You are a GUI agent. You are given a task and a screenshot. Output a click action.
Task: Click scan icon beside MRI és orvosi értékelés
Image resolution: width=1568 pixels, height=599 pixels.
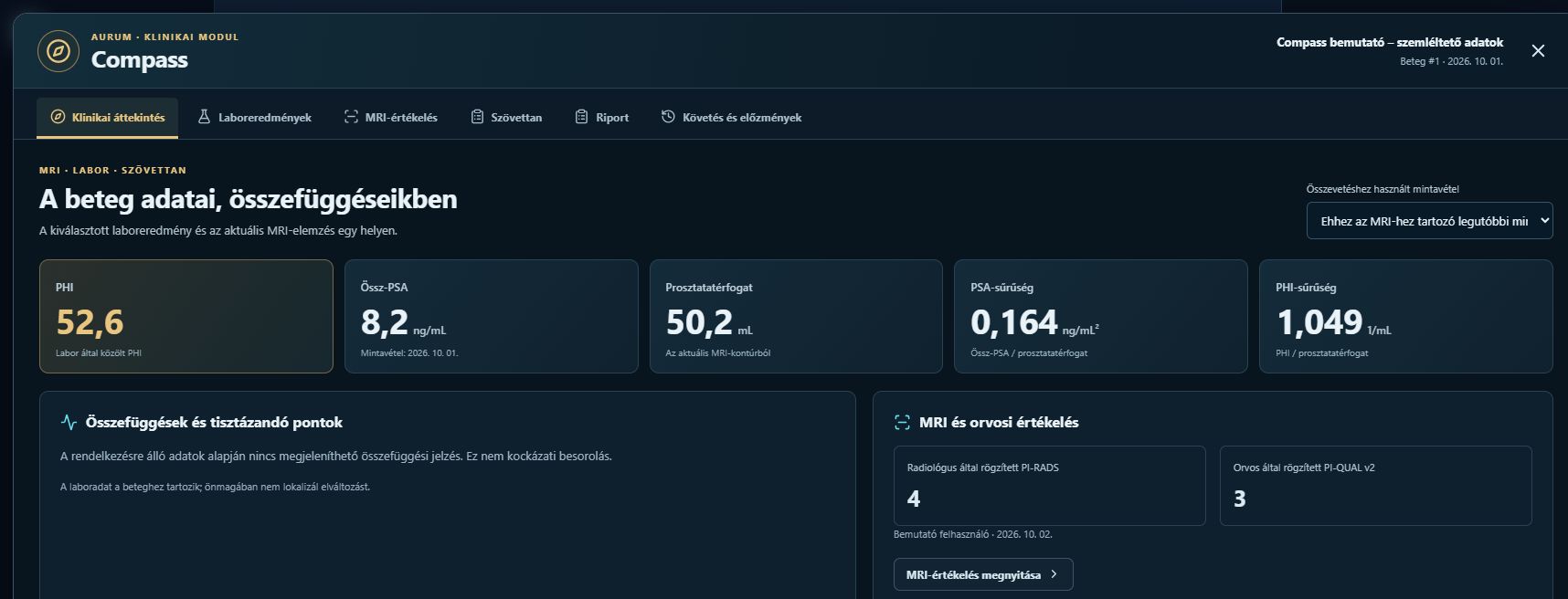pyautogui.click(x=902, y=422)
